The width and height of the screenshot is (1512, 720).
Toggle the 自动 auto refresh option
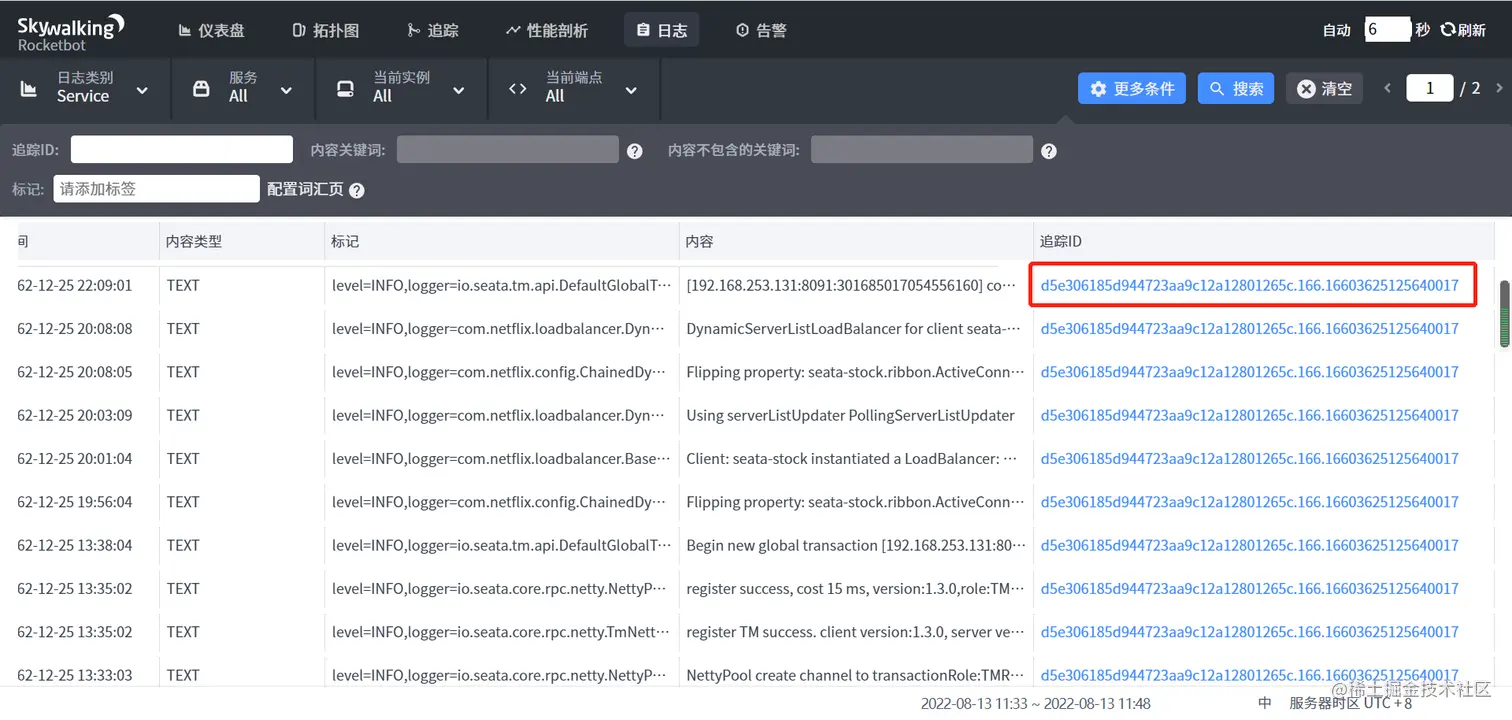point(1337,30)
